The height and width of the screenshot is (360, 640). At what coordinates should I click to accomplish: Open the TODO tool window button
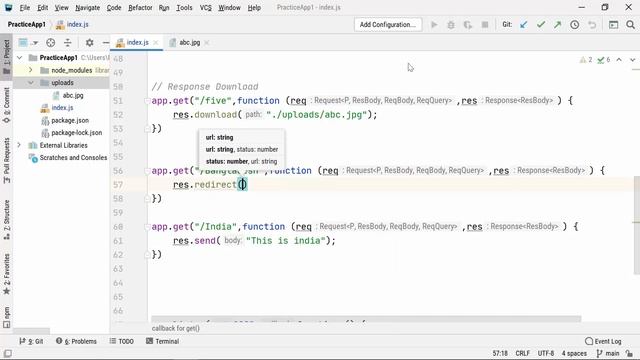pyautogui.click(x=122, y=341)
